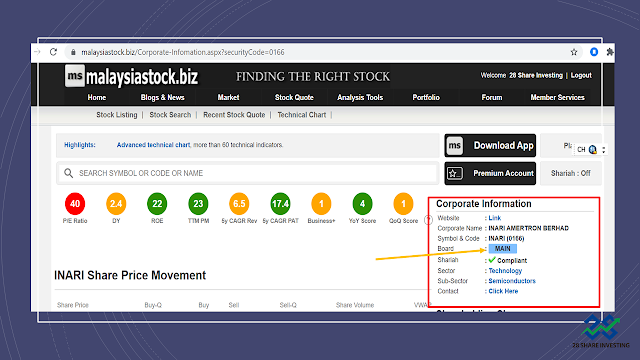Open the Stock Quote menu
The width and height of the screenshot is (640, 360).
click(x=294, y=98)
